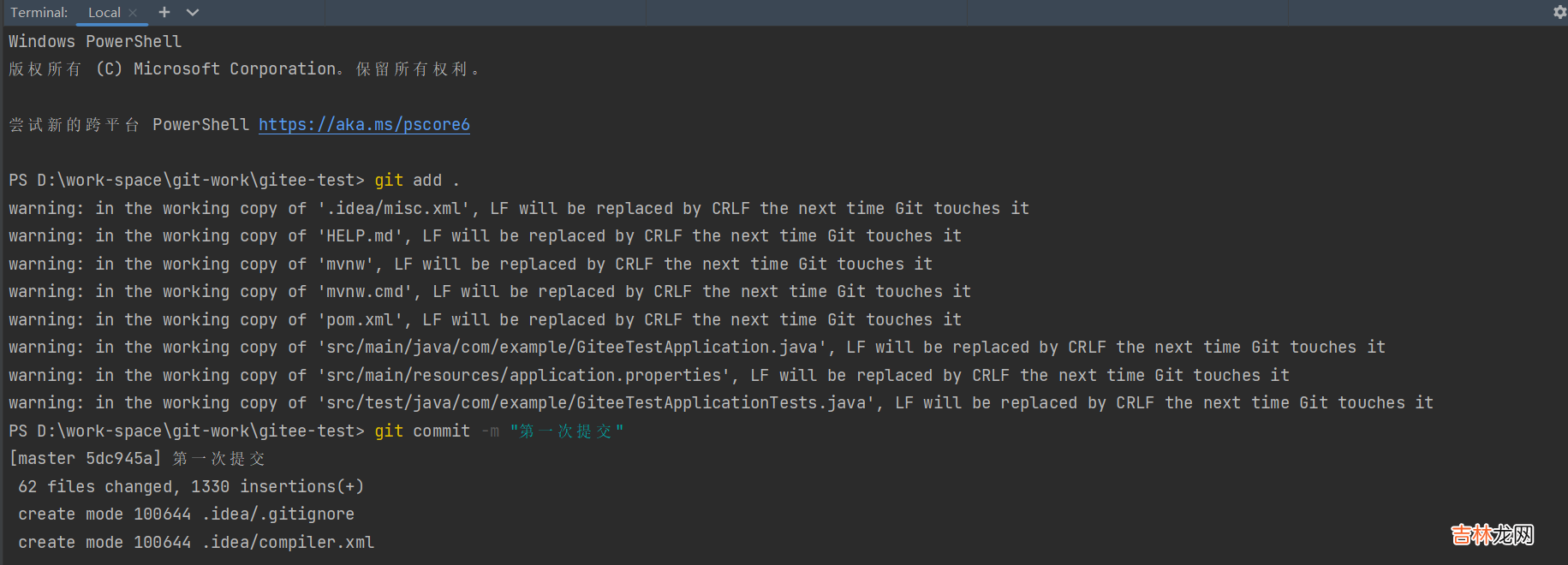Image resolution: width=1568 pixels, height=565 pixels.
Task: Click the 'mvnw.cmd' warning line
Action: [x=489, y=292]
